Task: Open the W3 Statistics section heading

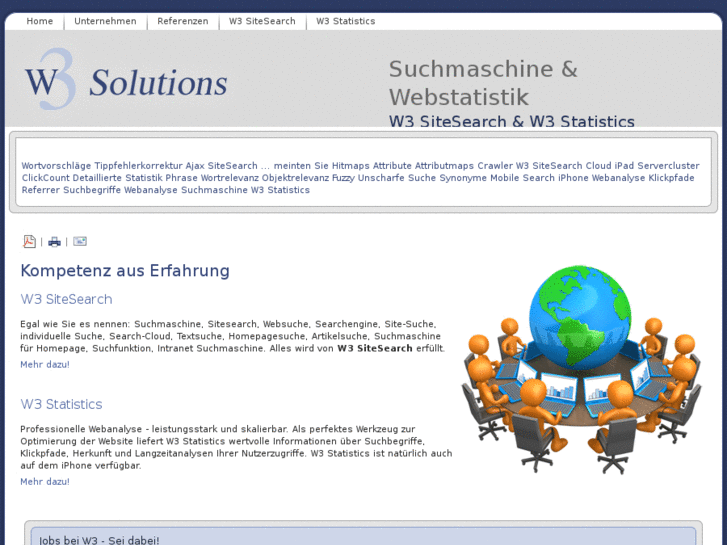Action: 61,404
